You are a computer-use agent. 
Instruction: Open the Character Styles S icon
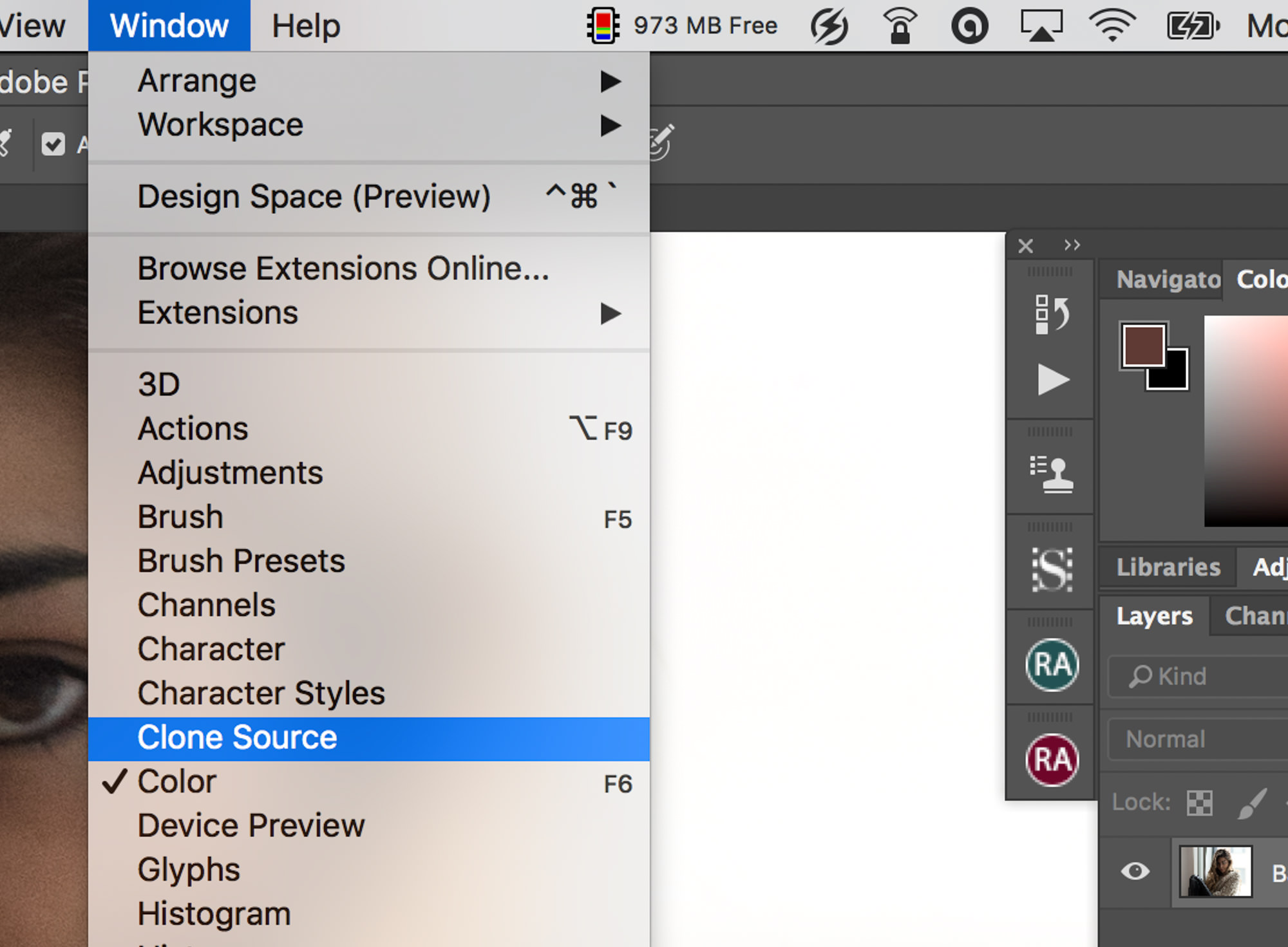click(1052, 570)
